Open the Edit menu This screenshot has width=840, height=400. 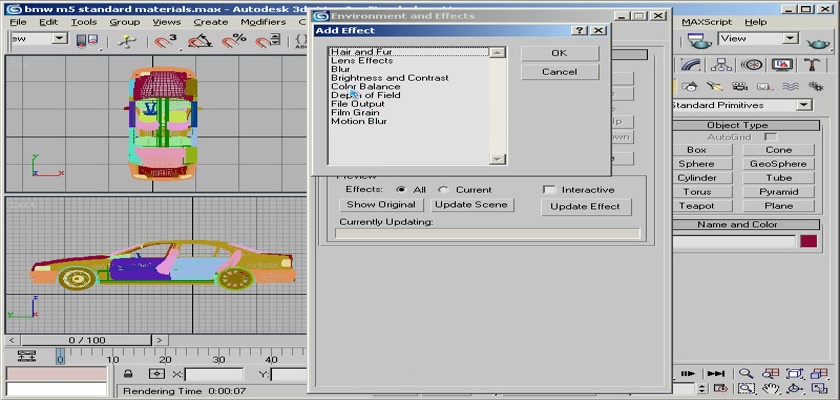point(48,22)
